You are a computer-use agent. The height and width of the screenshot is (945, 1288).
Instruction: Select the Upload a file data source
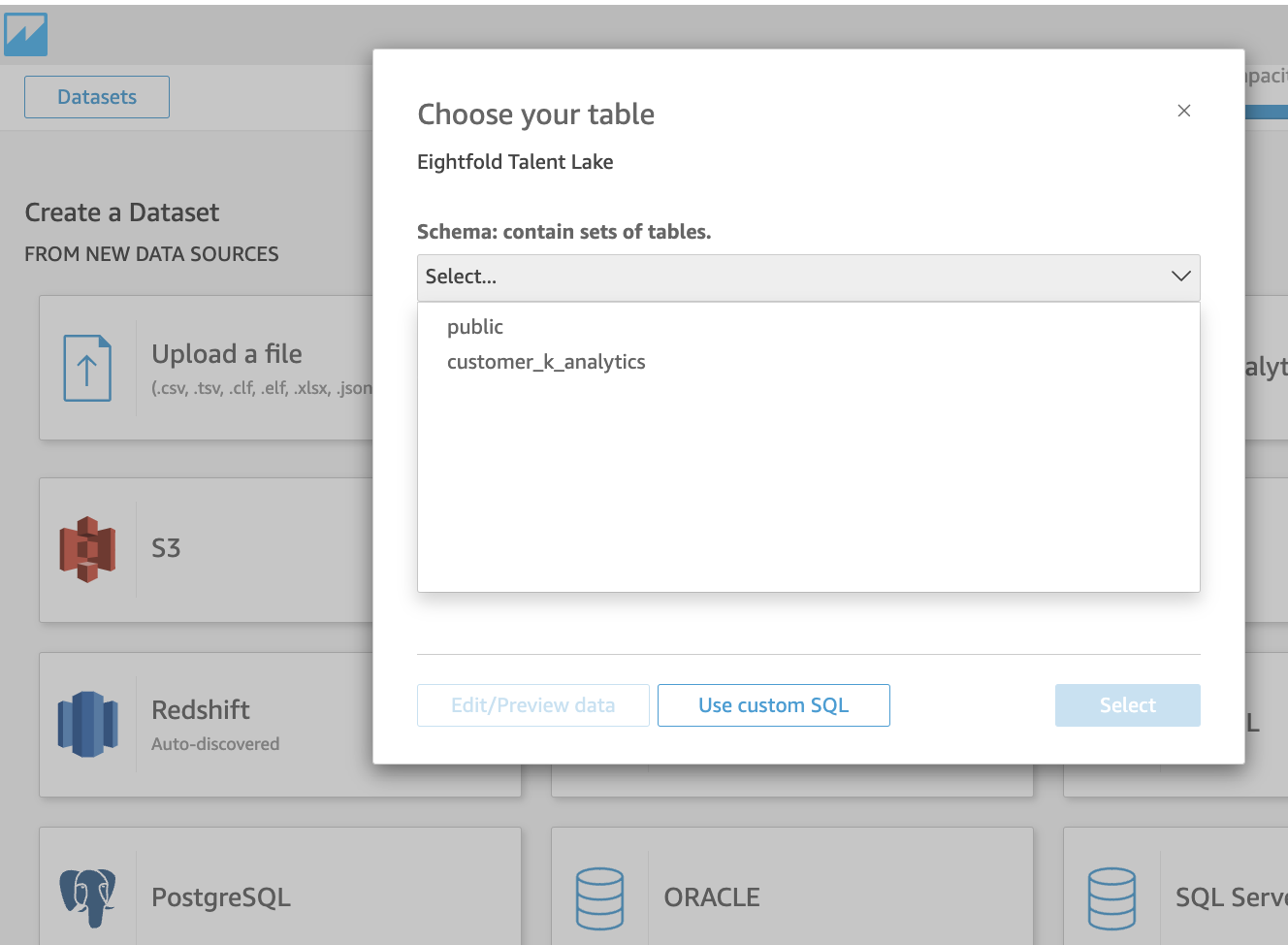[227, 354]
